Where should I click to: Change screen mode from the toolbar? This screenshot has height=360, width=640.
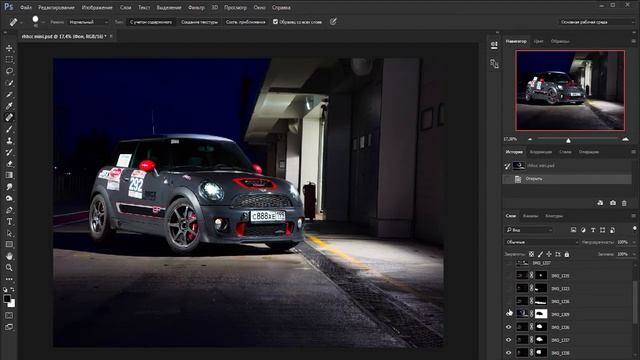(x=9, y=327)
